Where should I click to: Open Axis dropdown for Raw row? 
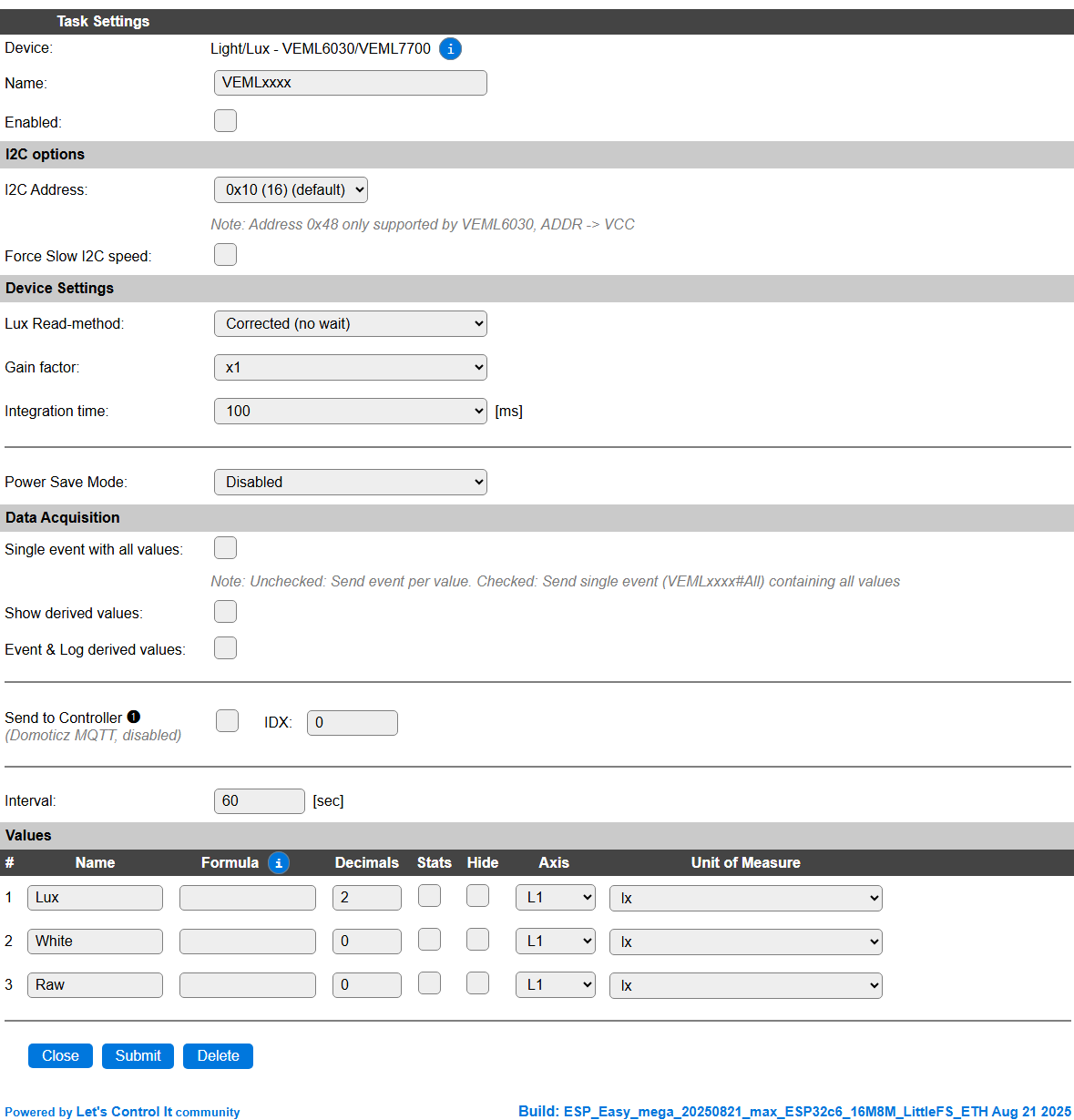556,985
